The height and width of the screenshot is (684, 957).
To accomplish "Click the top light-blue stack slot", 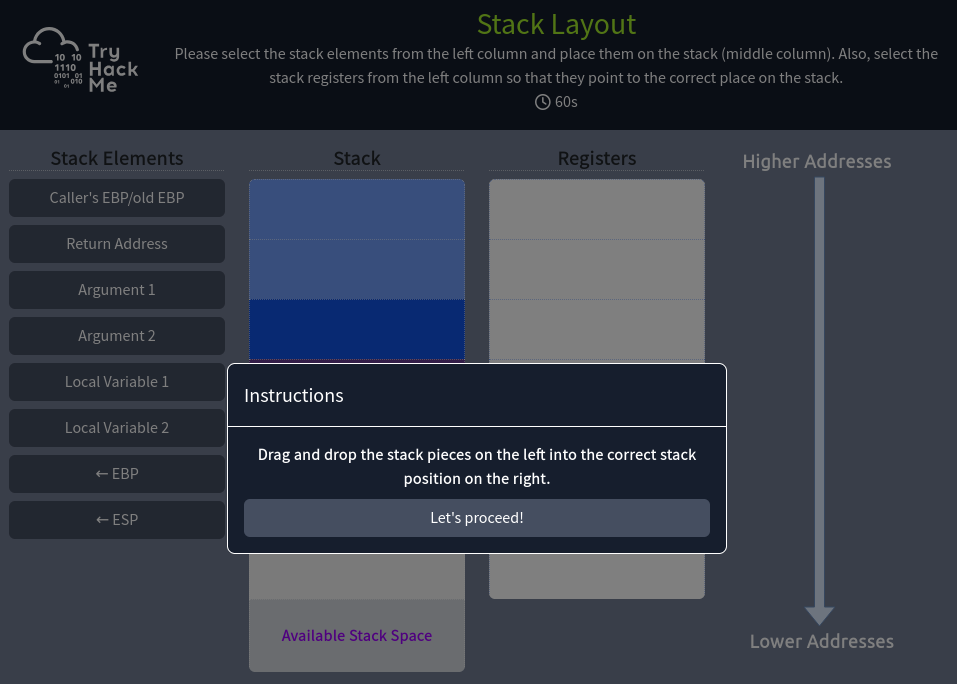I will click(357, 209).
